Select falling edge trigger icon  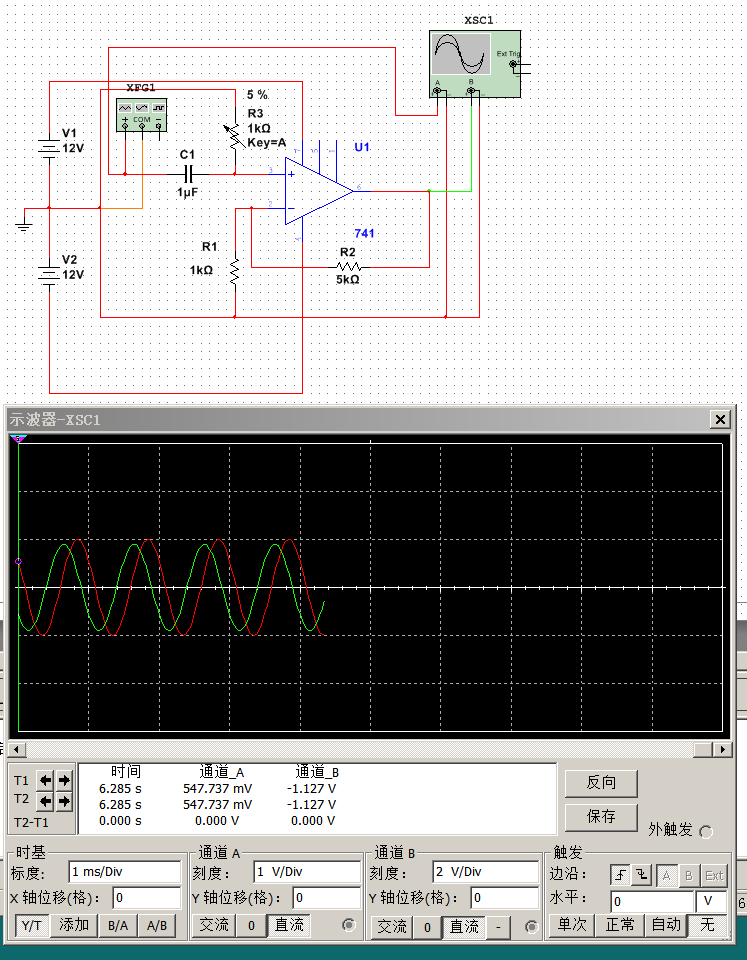coord(642,876)
